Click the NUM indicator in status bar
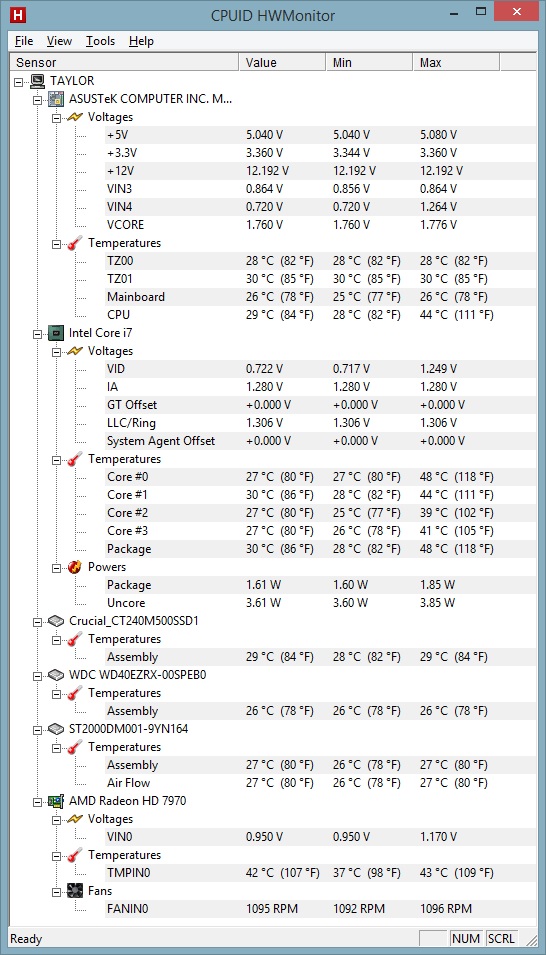This screenshot has height=955, width=546. (466, 939)
